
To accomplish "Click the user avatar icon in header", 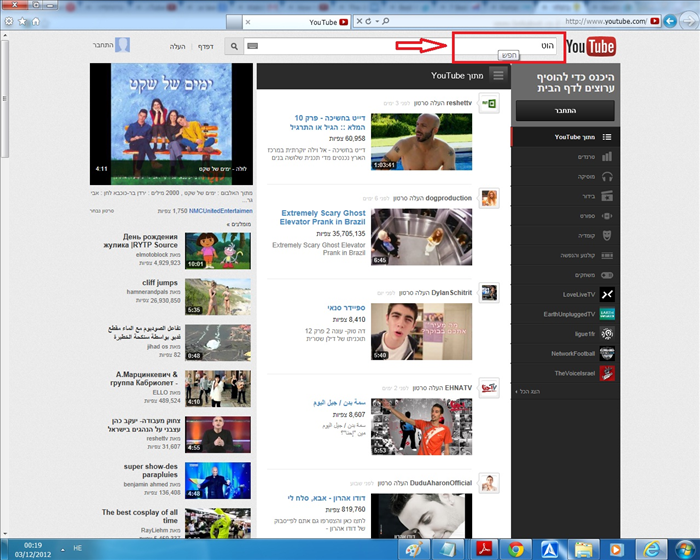I will pos(122,45).
